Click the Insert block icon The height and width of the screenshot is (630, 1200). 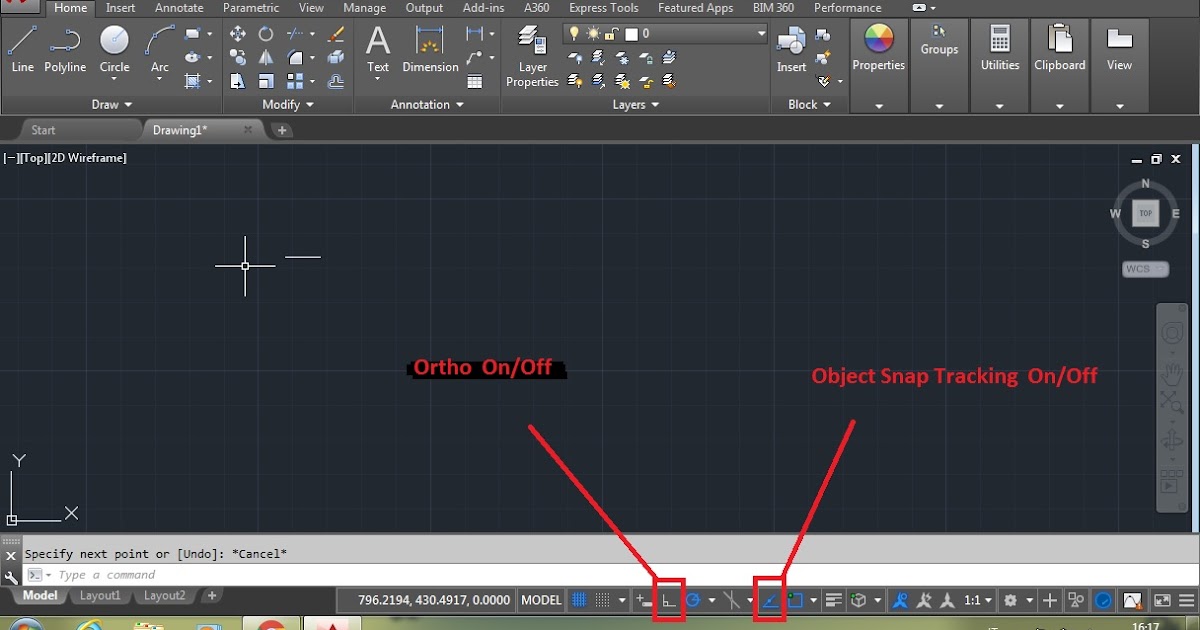point(790,45)
